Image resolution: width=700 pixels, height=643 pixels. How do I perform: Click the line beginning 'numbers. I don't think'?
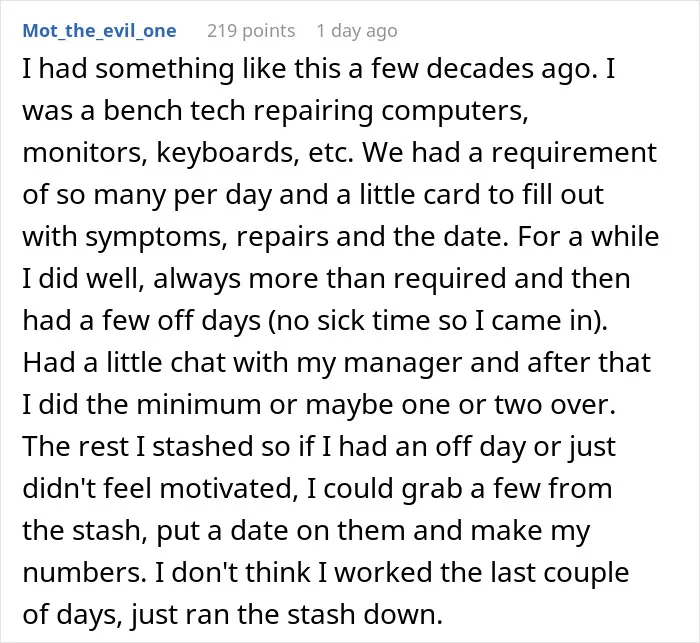click(326, 572)
